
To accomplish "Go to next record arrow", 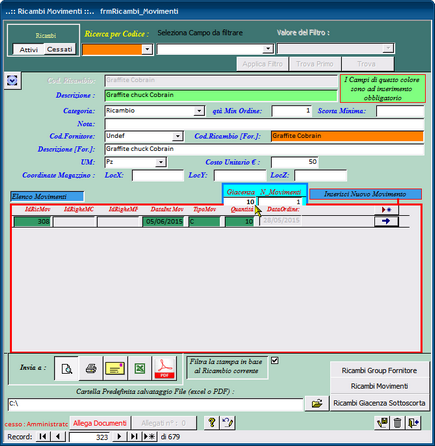I will click(x=119, y=436).
